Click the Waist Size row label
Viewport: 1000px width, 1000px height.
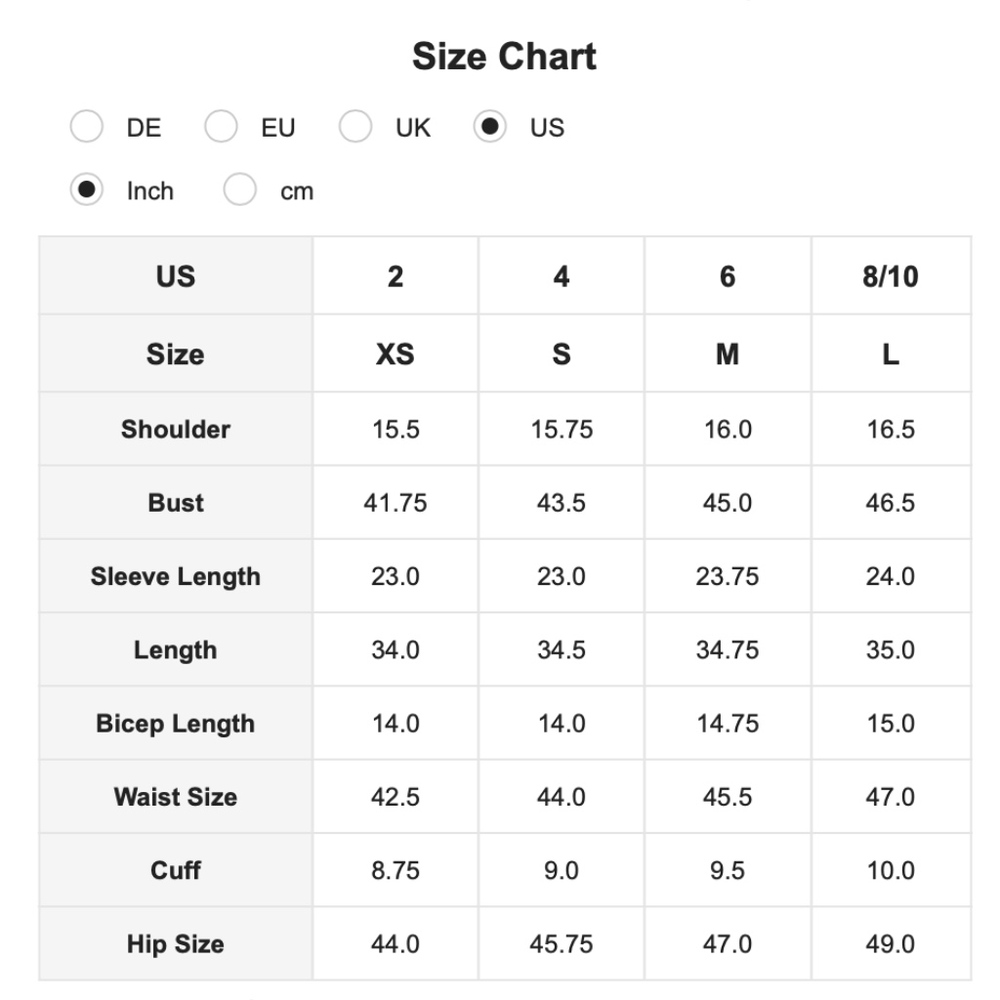tap(176, 797)
